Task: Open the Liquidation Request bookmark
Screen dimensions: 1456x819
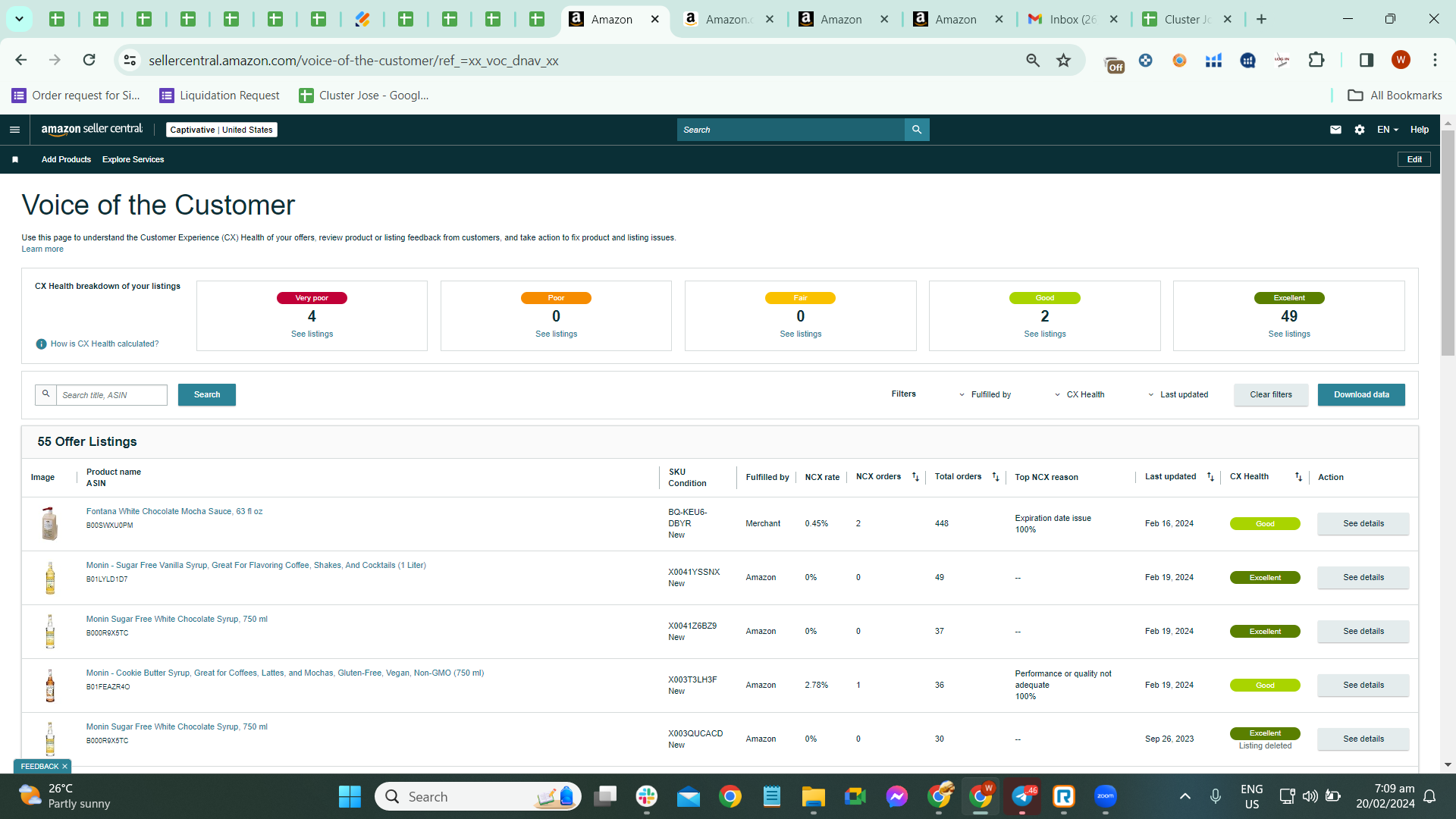Action: pos(219,96)
